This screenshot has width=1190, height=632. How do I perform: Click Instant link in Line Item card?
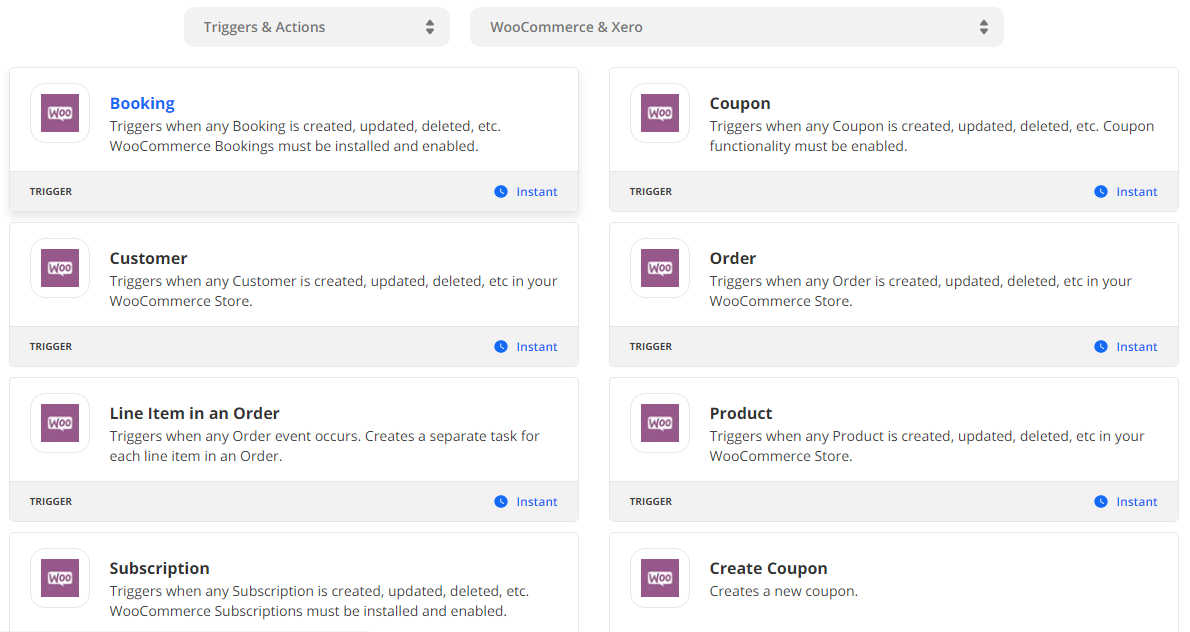(x=536, y=502)
